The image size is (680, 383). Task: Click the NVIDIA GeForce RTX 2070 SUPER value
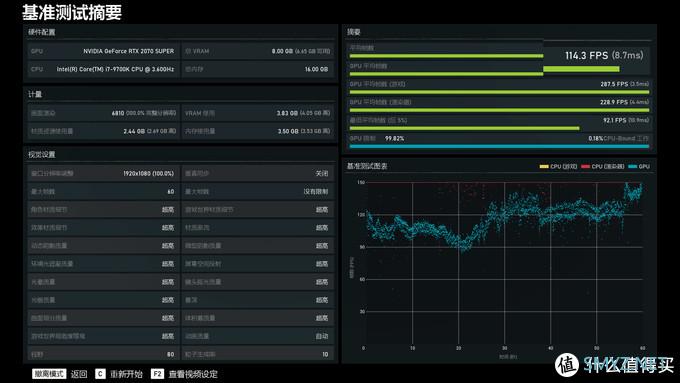tap(129, 51)
